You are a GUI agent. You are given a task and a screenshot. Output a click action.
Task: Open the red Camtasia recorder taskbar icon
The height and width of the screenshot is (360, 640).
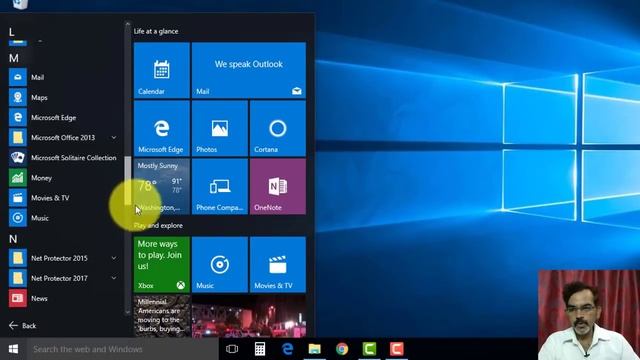[x=396, y=349]
